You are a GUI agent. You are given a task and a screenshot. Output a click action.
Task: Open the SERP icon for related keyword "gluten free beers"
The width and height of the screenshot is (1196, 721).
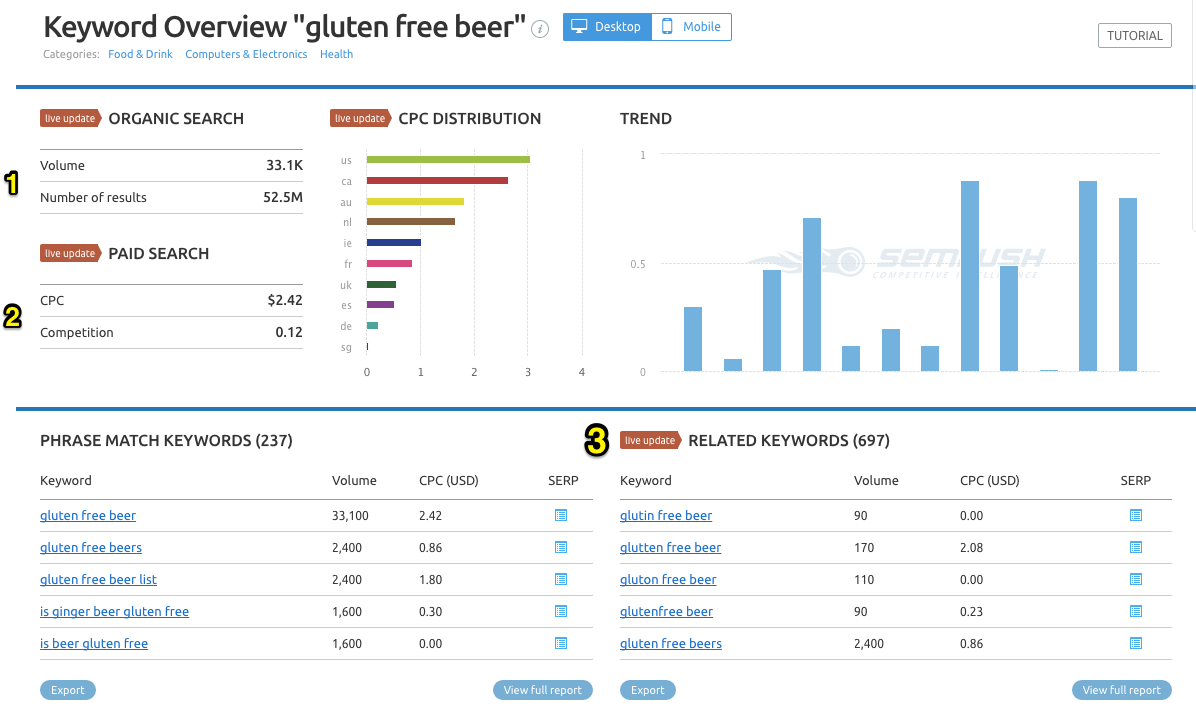1134,643
